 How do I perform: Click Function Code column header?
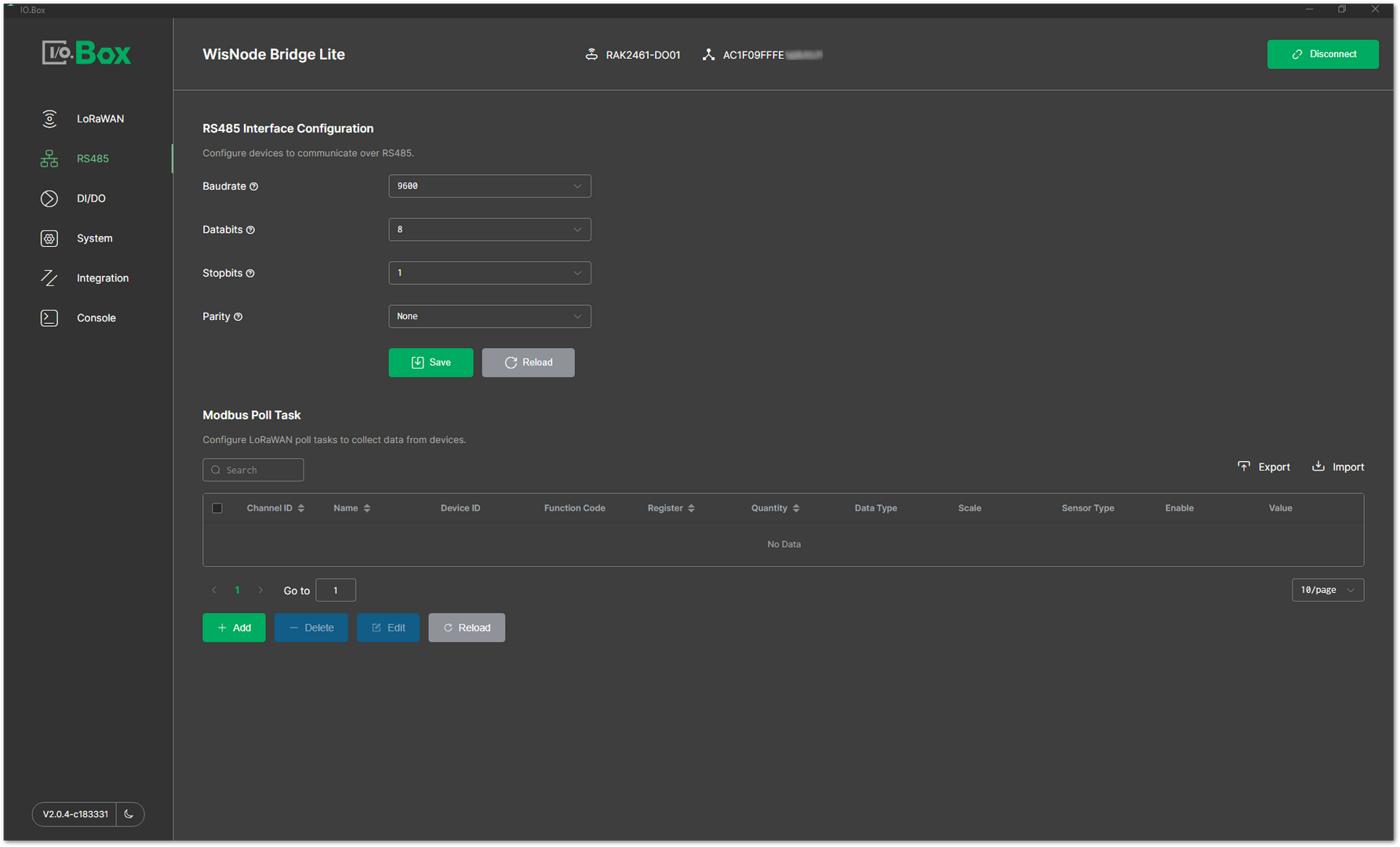coord(575,508)
